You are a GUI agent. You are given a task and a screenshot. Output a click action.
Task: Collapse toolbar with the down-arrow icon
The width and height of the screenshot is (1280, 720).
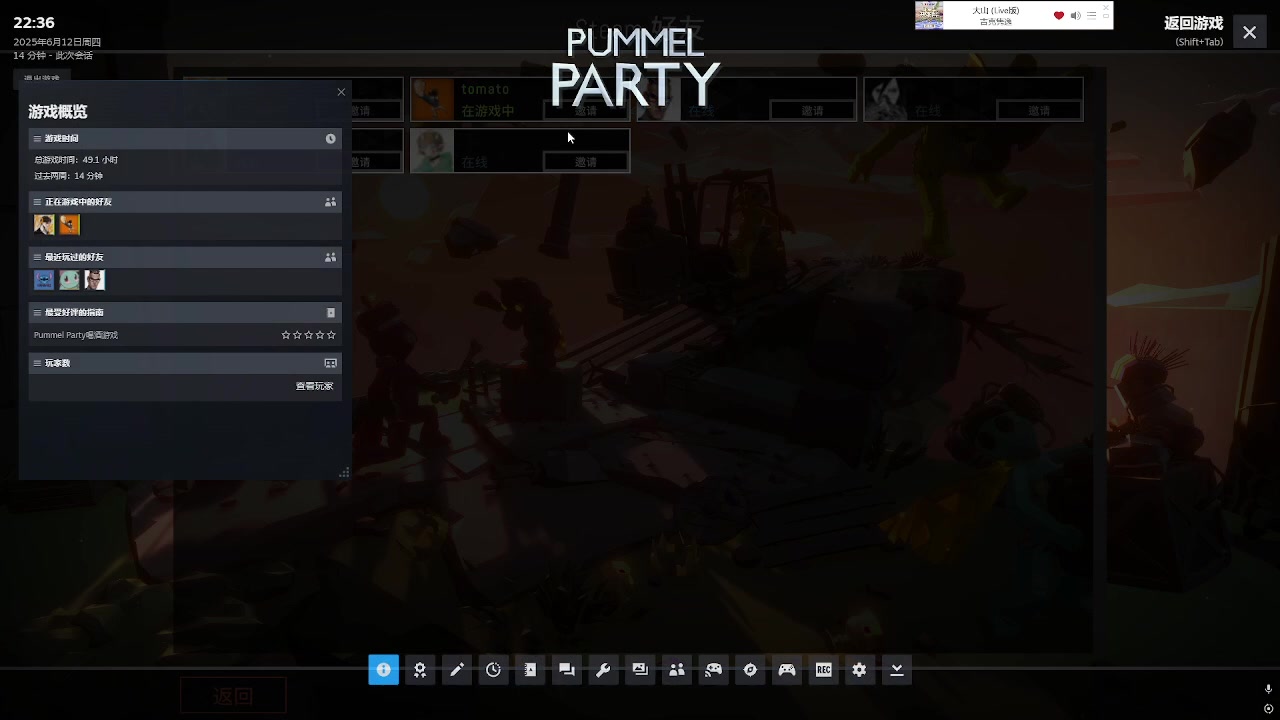coord(897,670)
